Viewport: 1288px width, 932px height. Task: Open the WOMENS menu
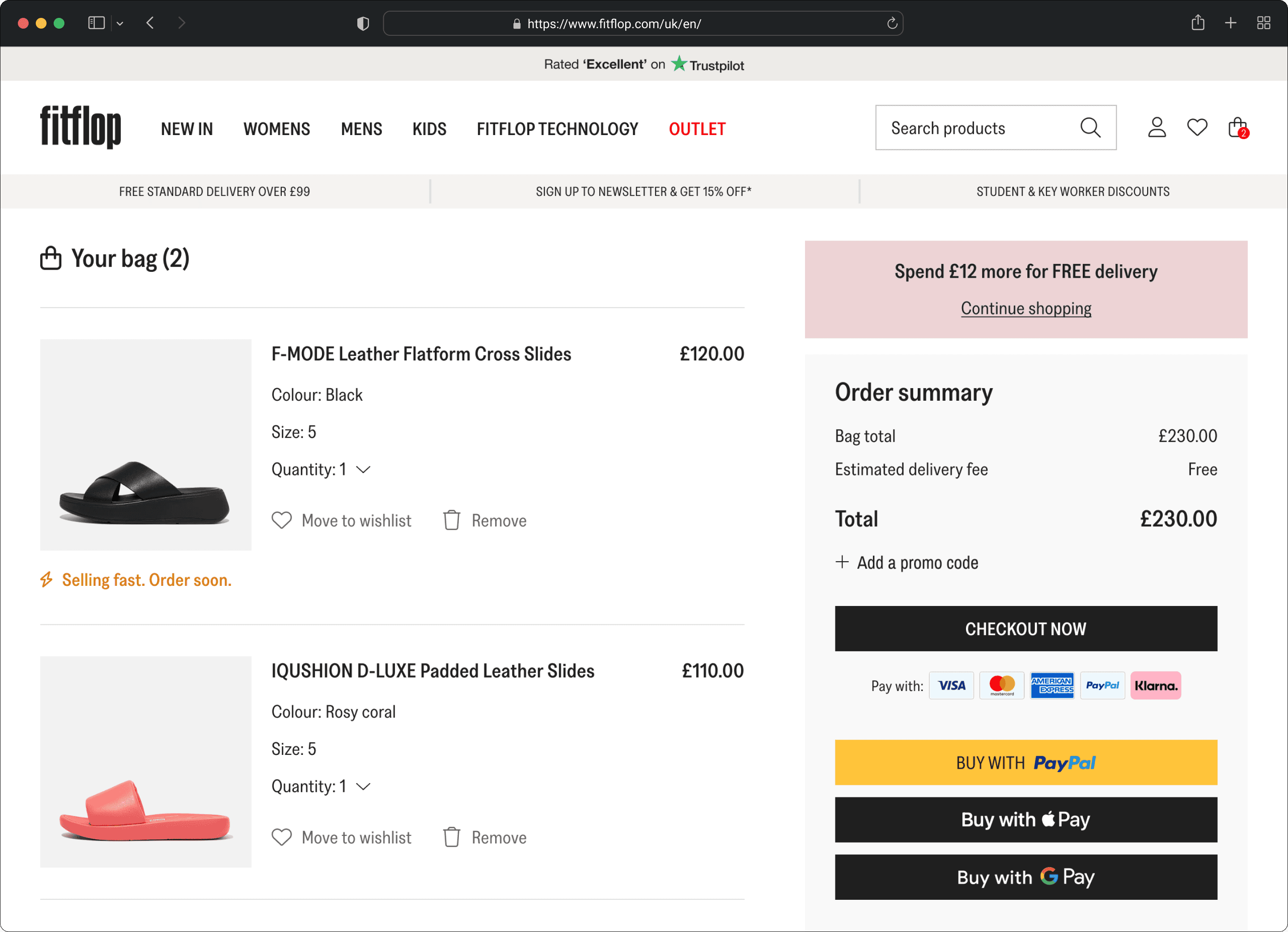tap(276, 129)
